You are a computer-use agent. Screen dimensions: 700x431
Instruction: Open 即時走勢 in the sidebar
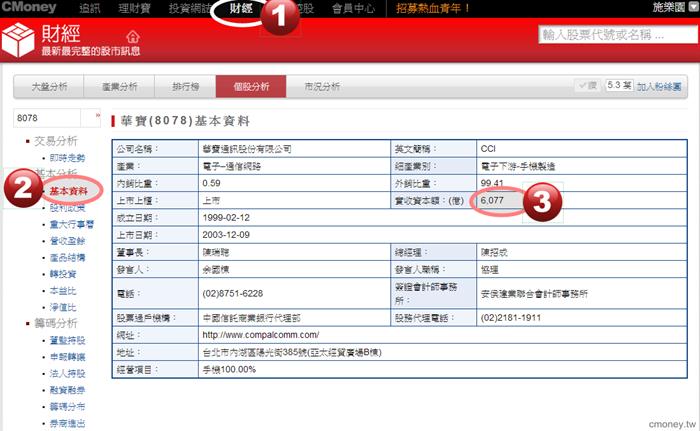tap(67, 158)
